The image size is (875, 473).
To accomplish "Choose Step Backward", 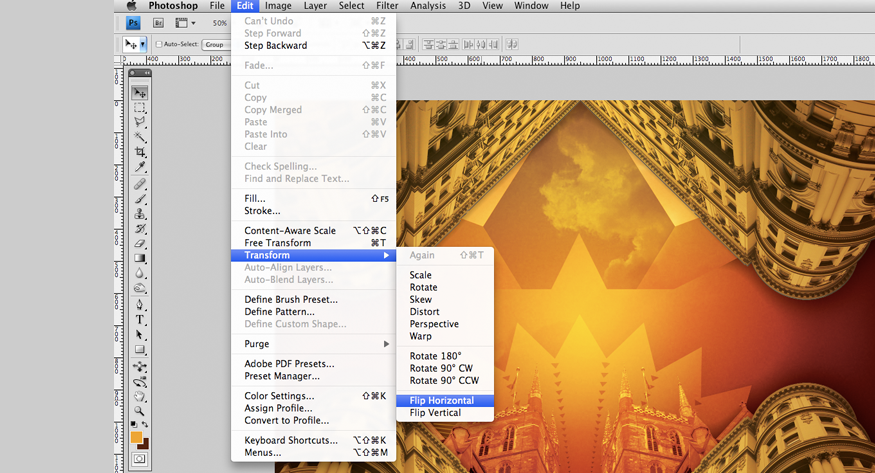I will (314, 46).
